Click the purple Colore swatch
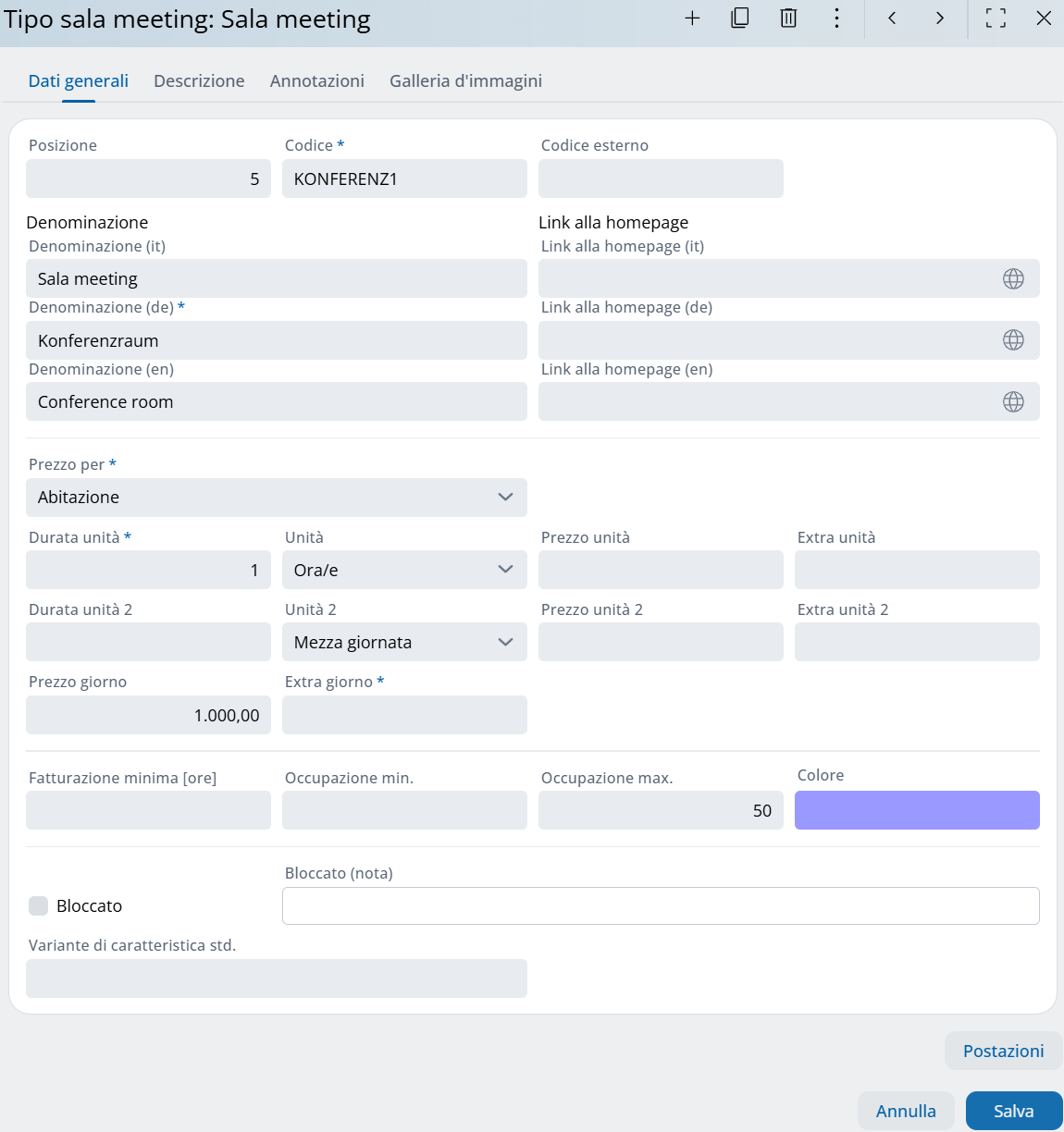This screenshot has width=1064, height=1132. click(x=916, y=811)
